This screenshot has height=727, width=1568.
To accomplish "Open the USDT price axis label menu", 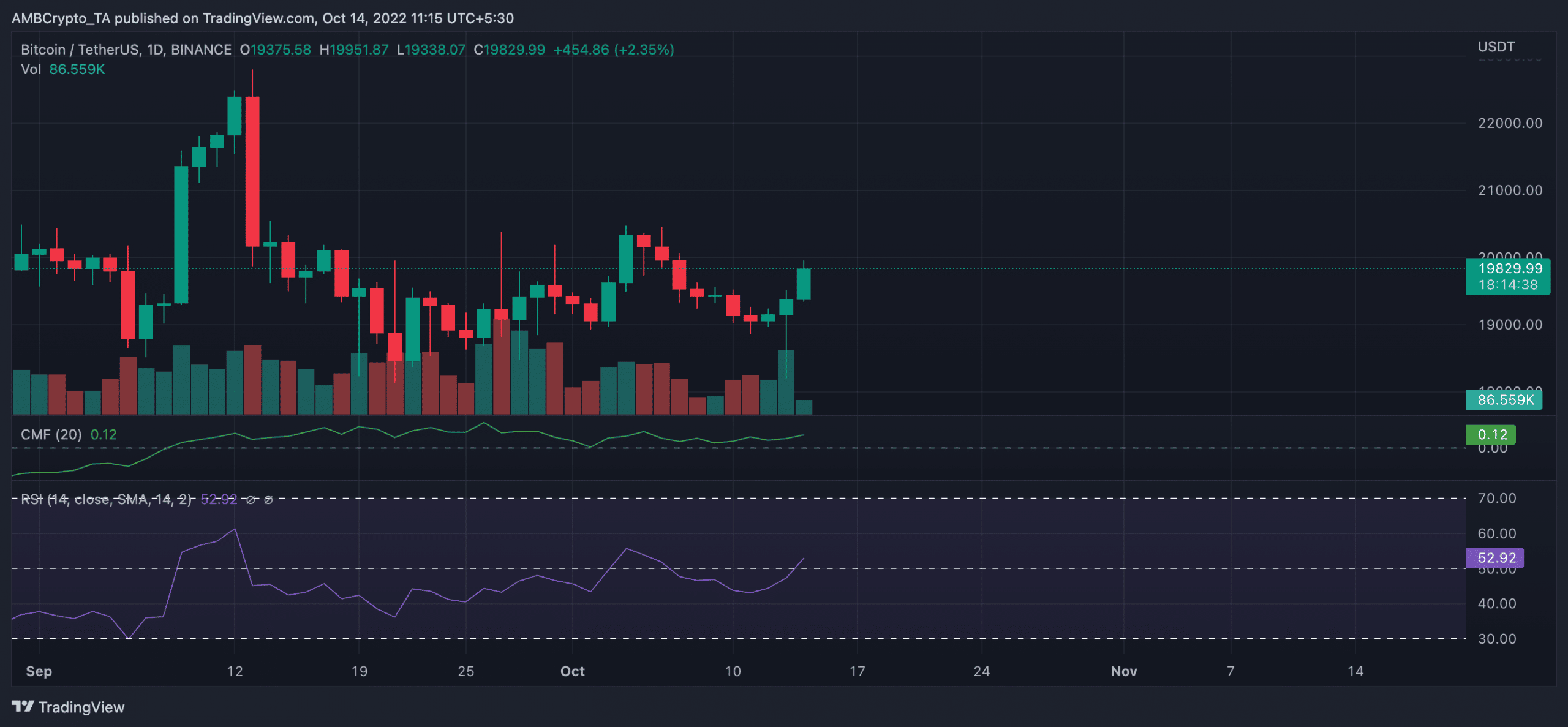I will [x=1495, y=47].
